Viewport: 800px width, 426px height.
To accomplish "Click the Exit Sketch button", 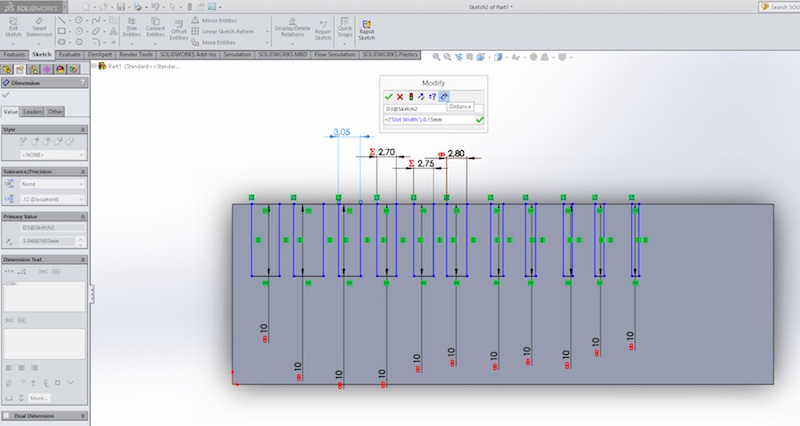I will [13, 27].
